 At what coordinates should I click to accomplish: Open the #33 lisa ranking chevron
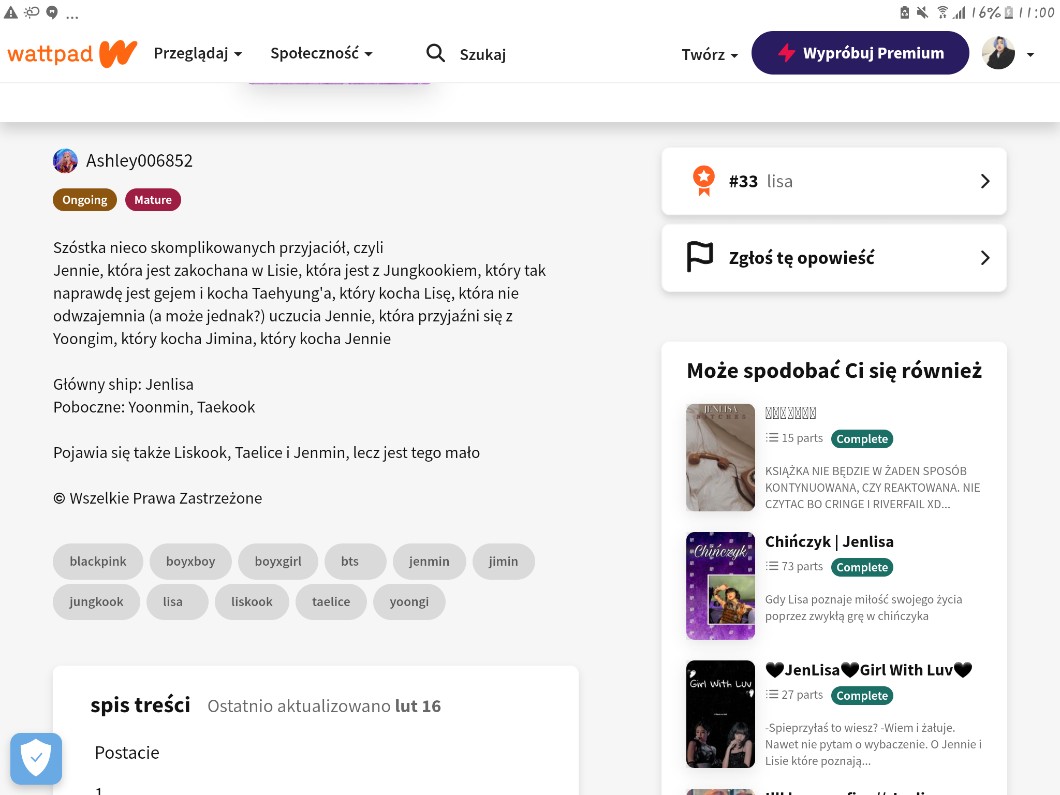[x=985, y=181]
